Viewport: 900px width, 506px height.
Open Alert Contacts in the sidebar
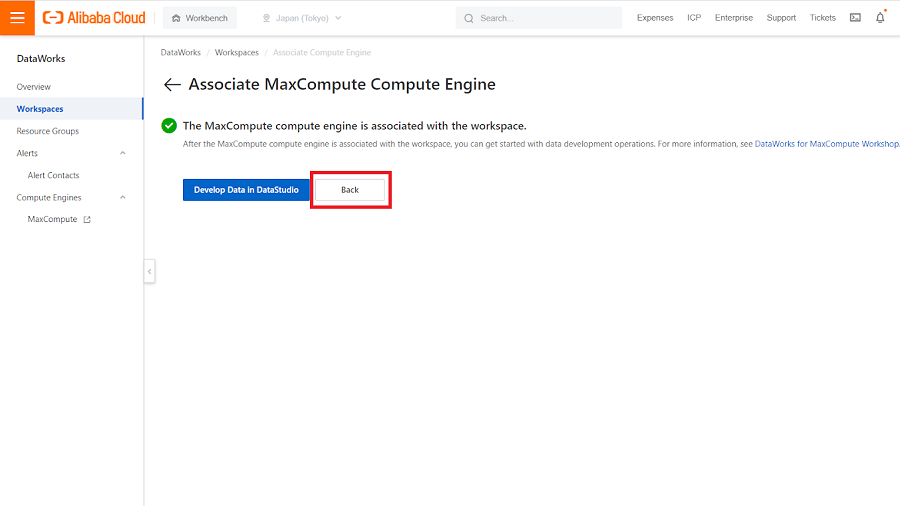(x=53, y=175)
